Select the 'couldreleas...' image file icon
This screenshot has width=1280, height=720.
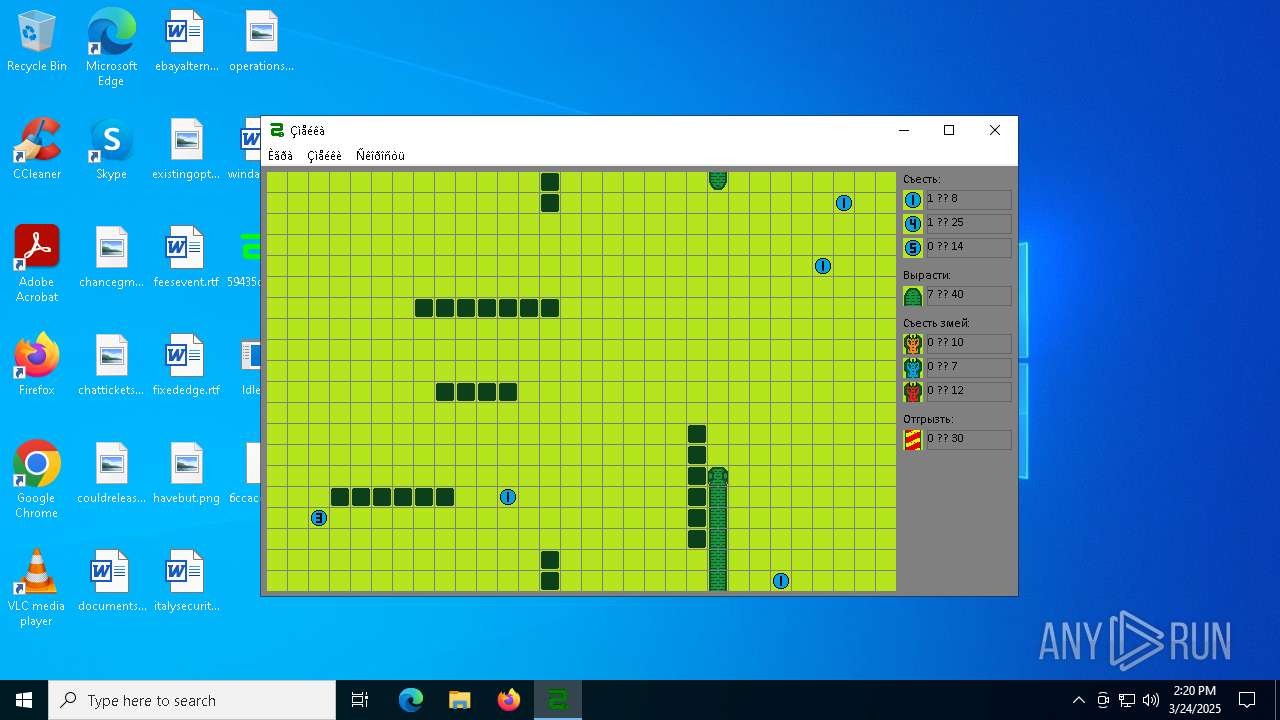coord(111,473)
